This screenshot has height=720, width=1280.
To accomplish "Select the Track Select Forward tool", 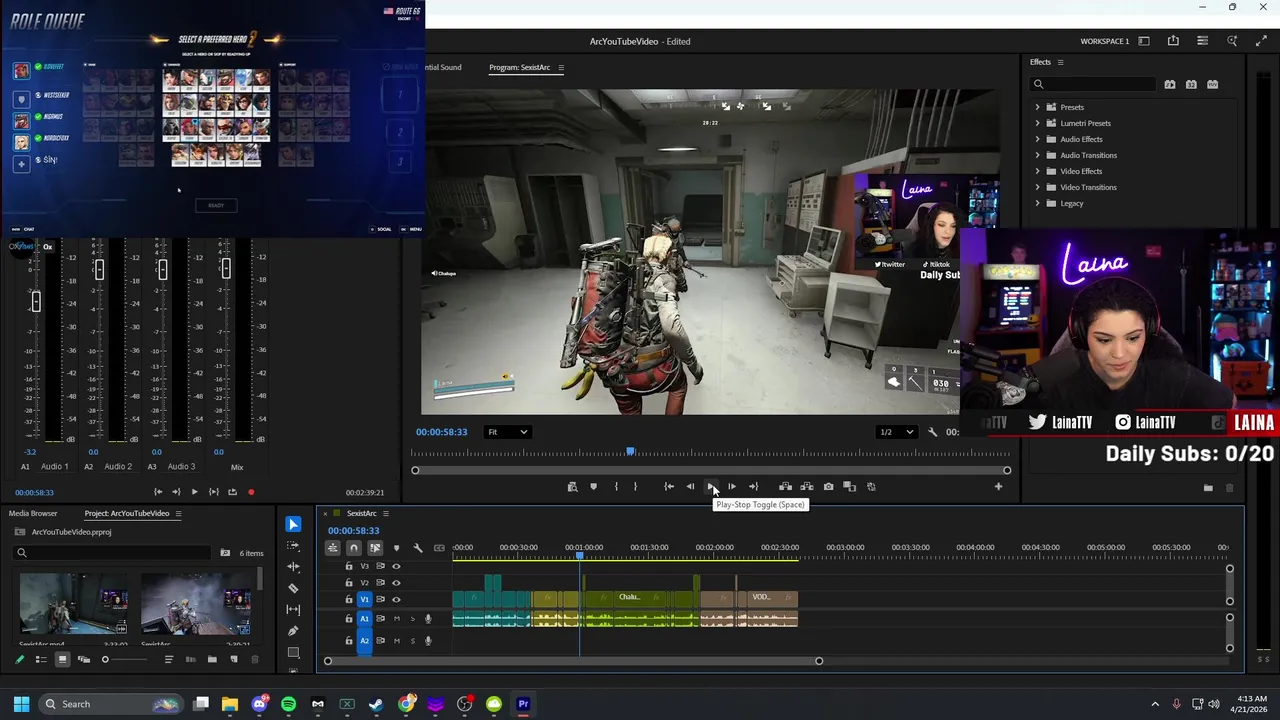I will pyautogui.click(x=293, y=546).
